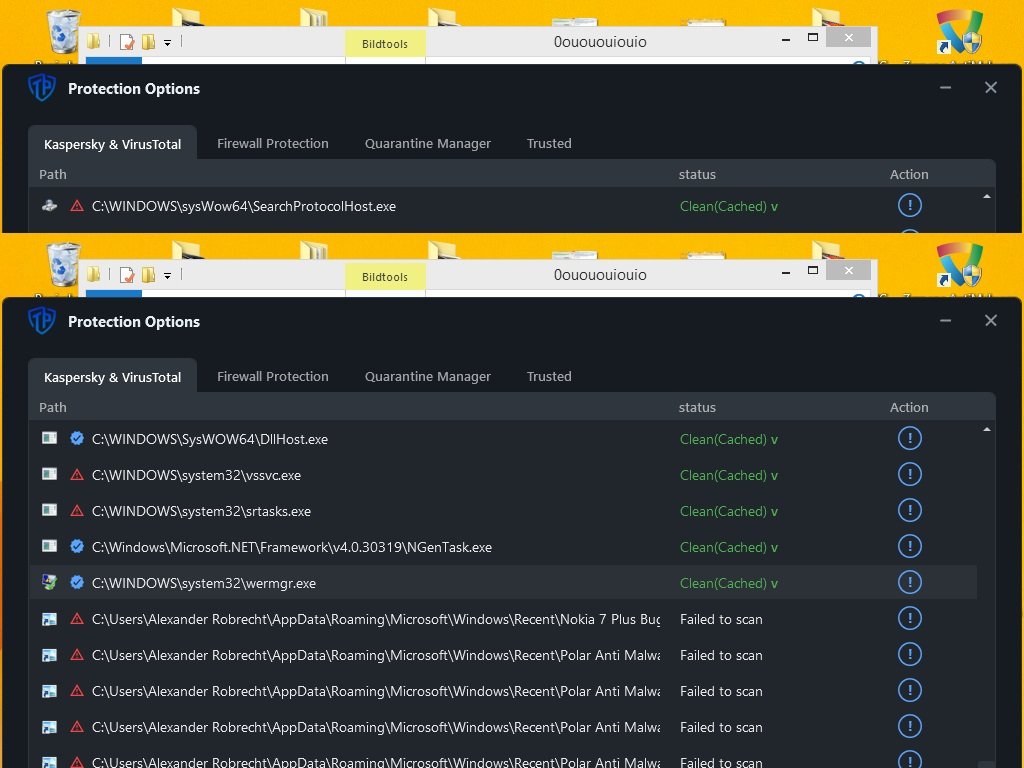Maximize the lower Explorer window 0ouououiouio
The height and width of the screenshot is (768, 1024).
coord(813,270)
